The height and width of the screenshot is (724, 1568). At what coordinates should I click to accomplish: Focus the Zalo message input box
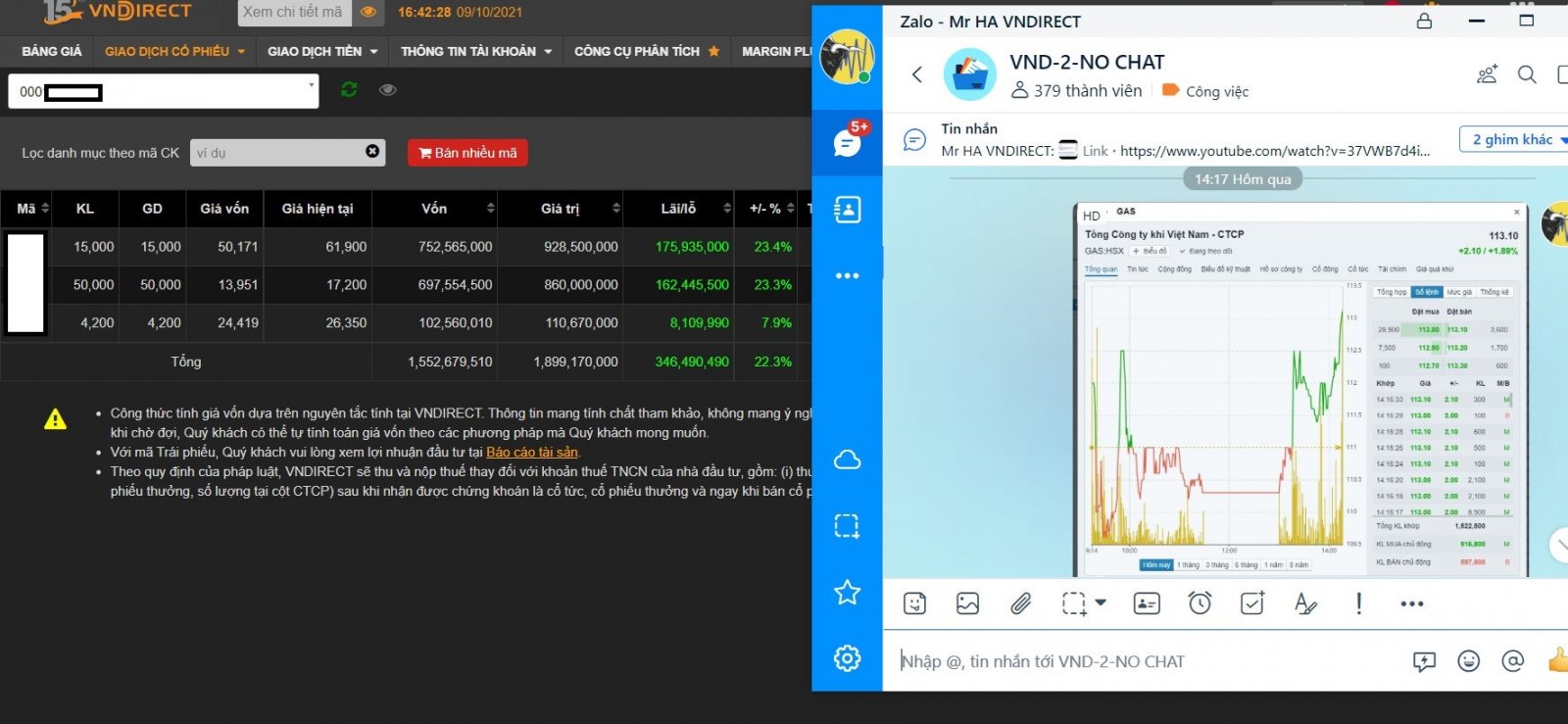click(x=1147, y=661)
